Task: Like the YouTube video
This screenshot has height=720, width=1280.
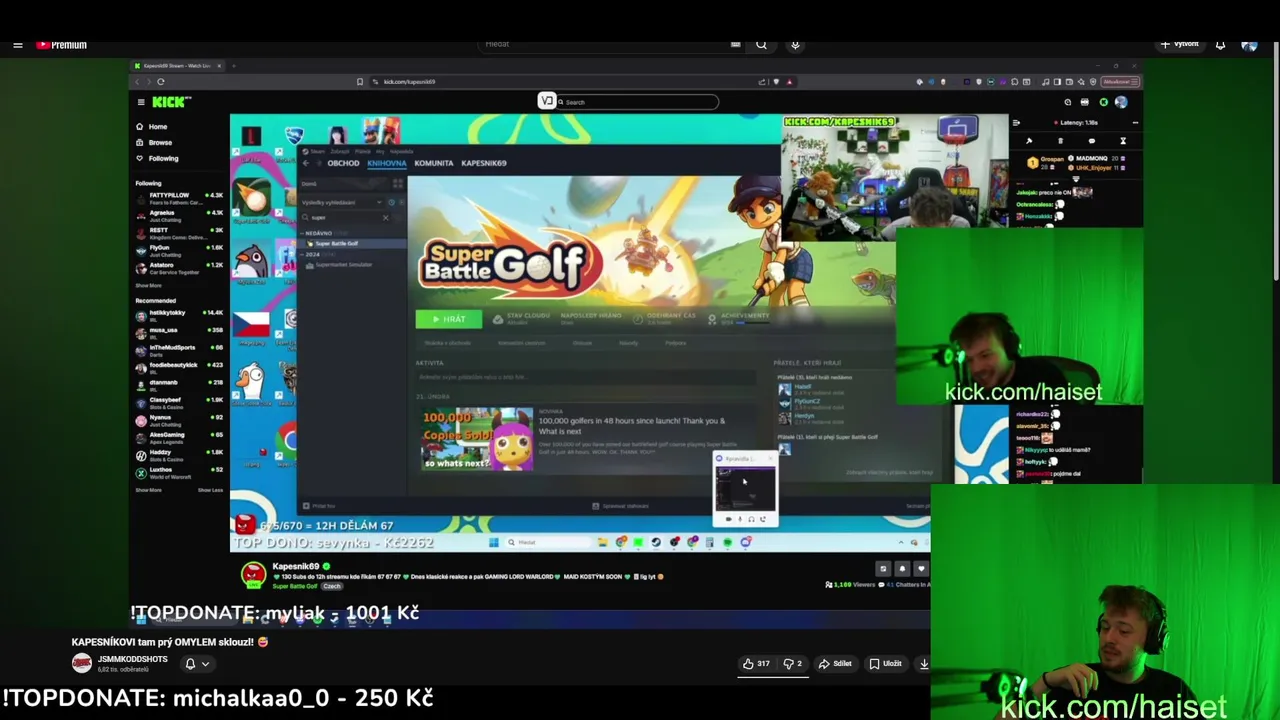Action: (755, 663)
